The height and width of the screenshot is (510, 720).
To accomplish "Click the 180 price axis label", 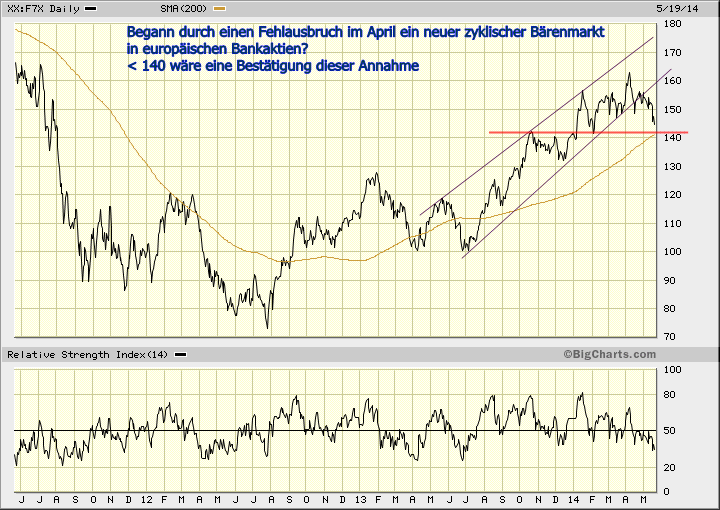I will [x=673, y=24].
